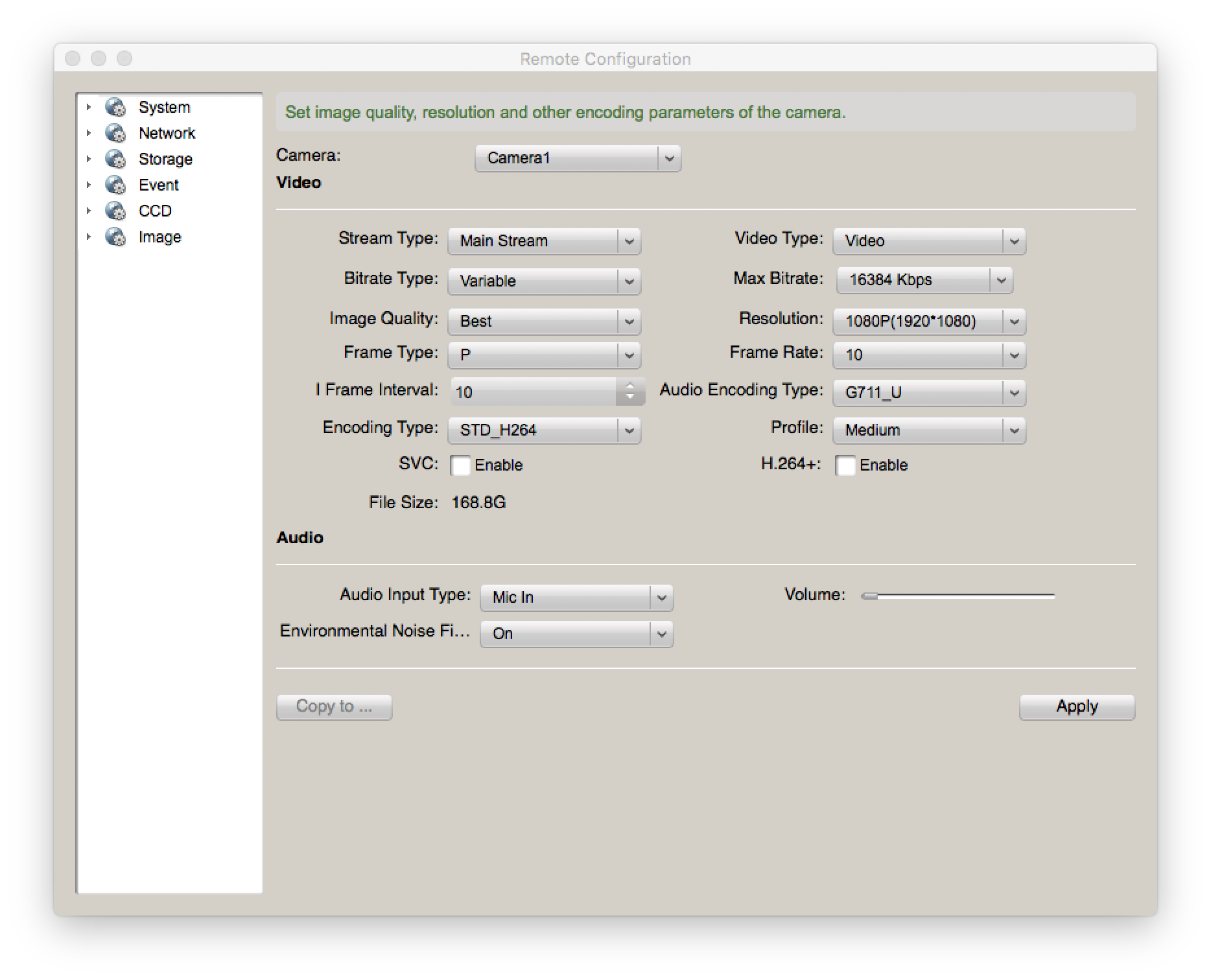Click the CCD gear icon in sidebar
The height and width of the screenshot is (980, 1211).
[x=115, y=211]
